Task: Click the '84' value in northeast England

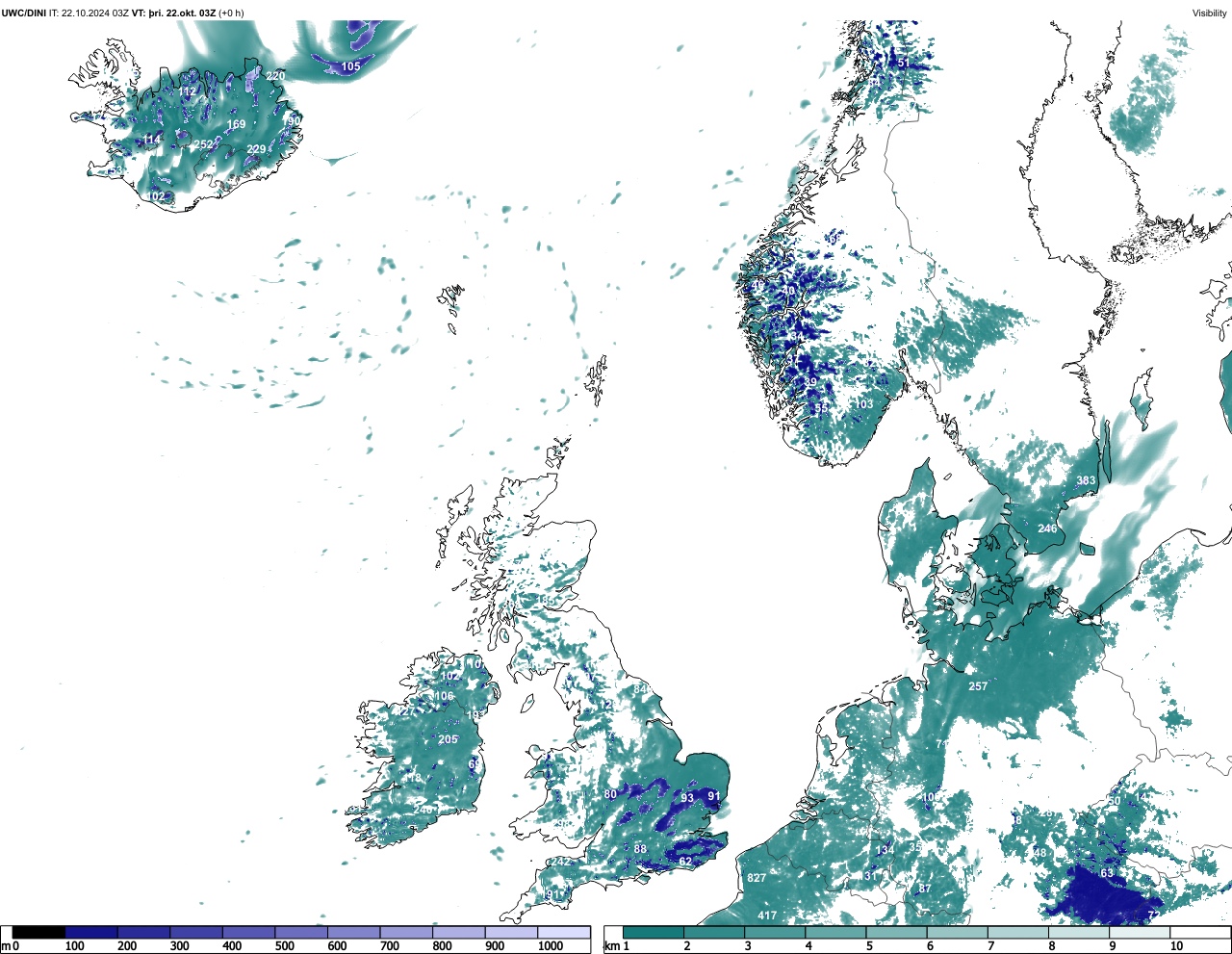Action: [x=640, y=689]
